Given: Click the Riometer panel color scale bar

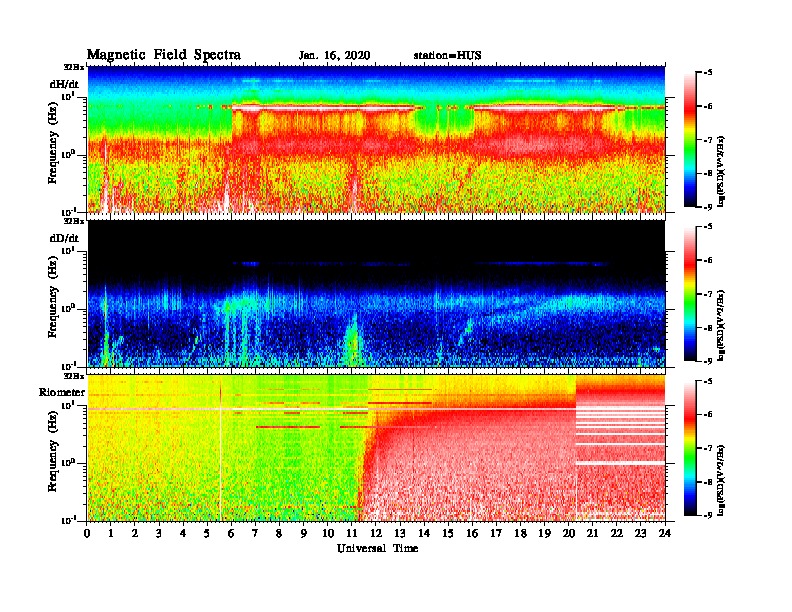Looking at the screenshot, I should point(690,448).
